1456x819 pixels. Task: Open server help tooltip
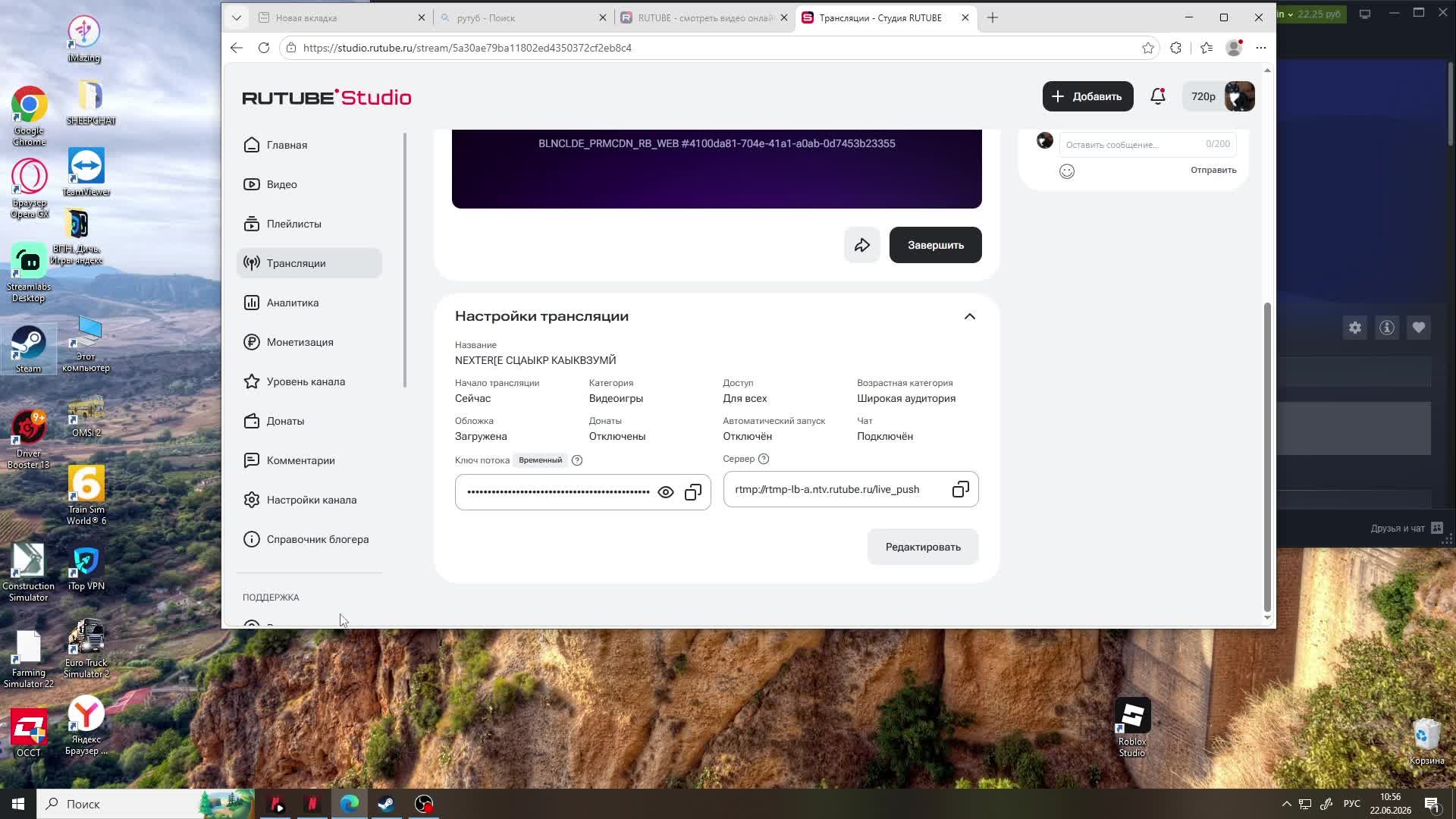click(764, 459)
